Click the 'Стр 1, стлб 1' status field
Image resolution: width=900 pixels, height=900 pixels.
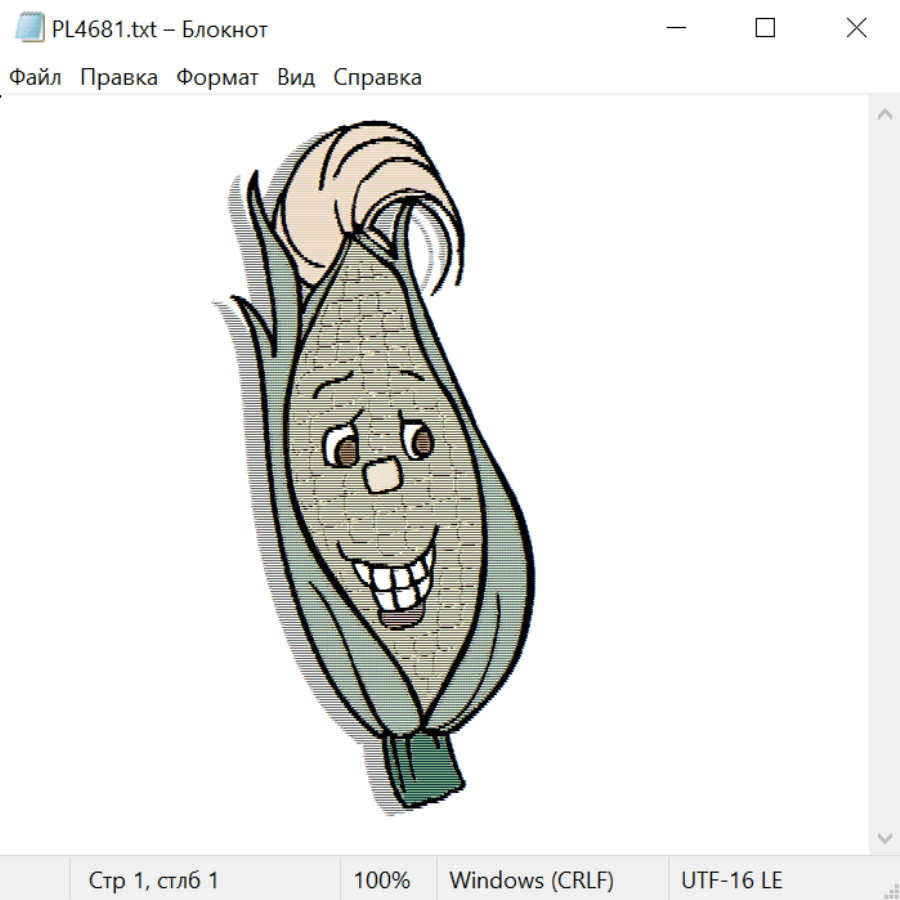pos(153,881)
